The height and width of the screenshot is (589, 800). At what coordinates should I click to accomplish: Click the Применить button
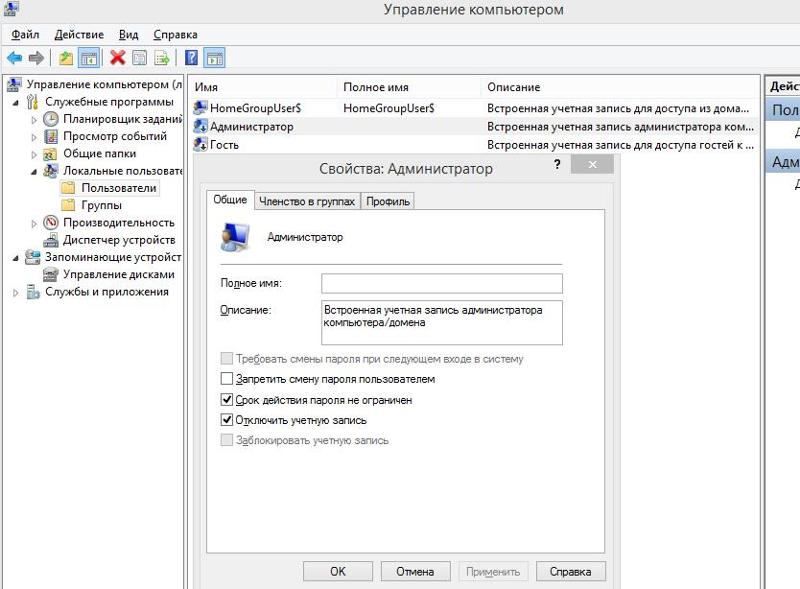pos(493,572)
